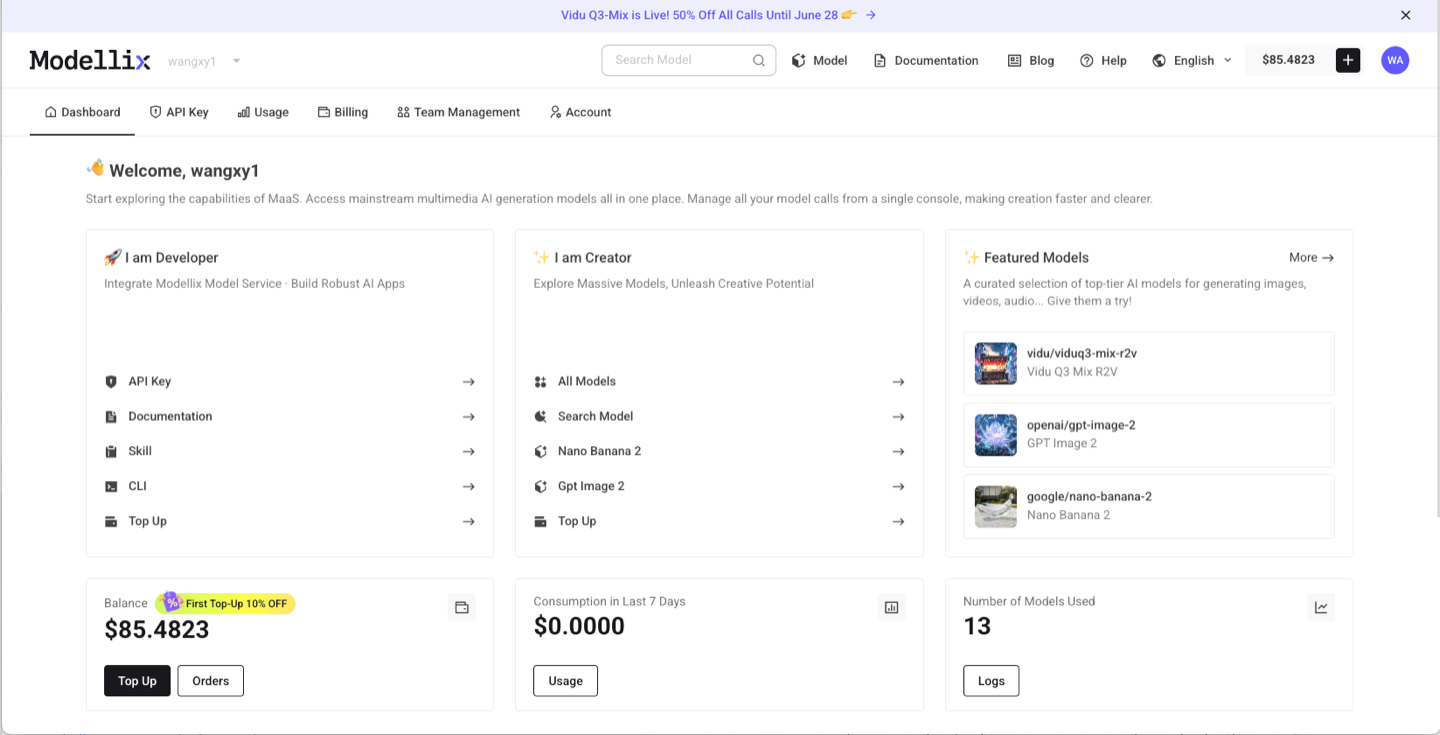
Task: Click the Orders button
Action: point(211,681)
